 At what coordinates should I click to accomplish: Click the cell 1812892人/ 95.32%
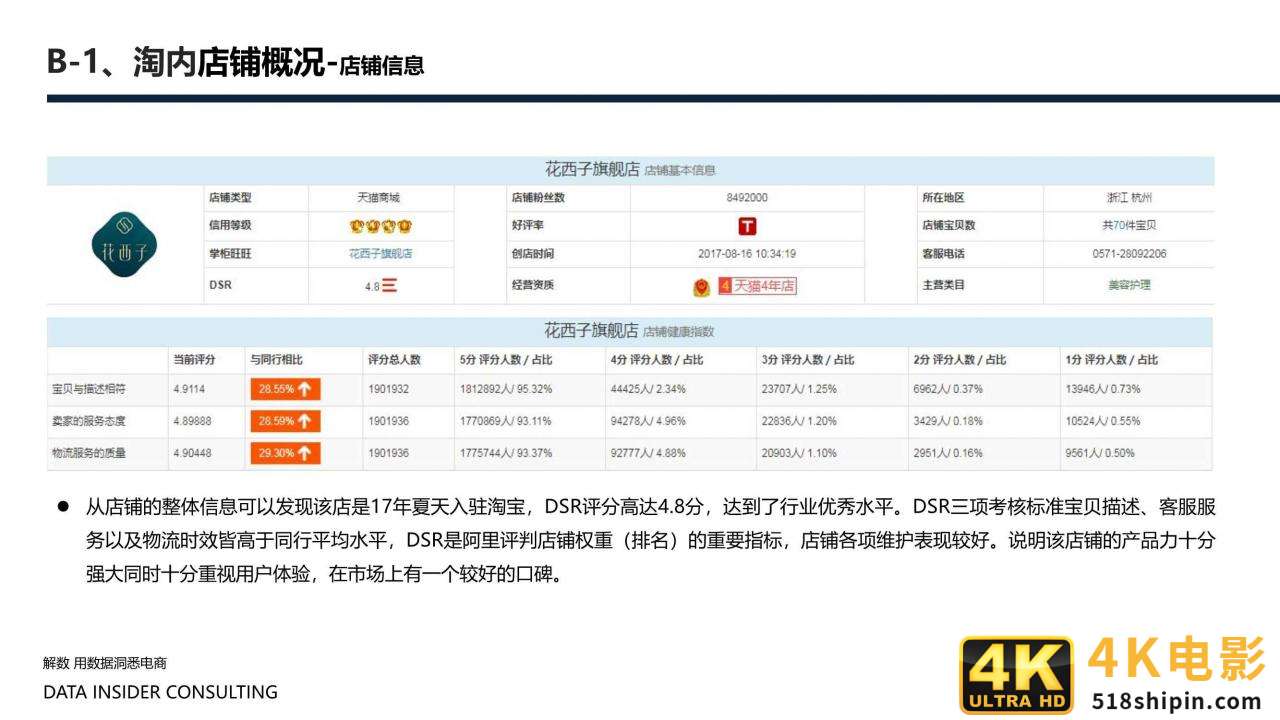point(506,389)
